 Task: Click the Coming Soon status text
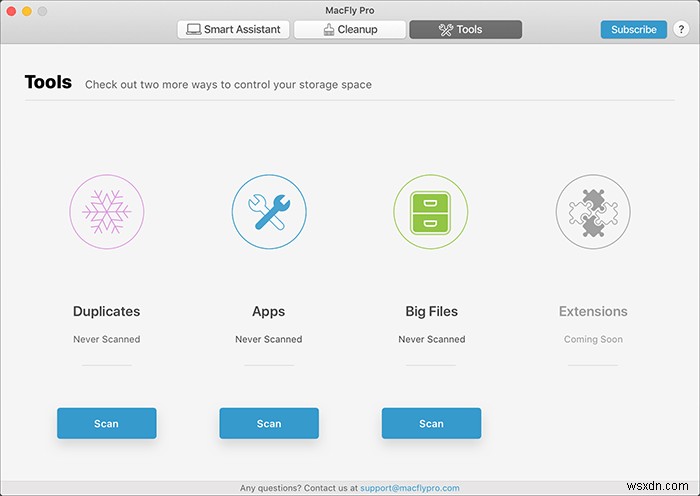point(593,339)
